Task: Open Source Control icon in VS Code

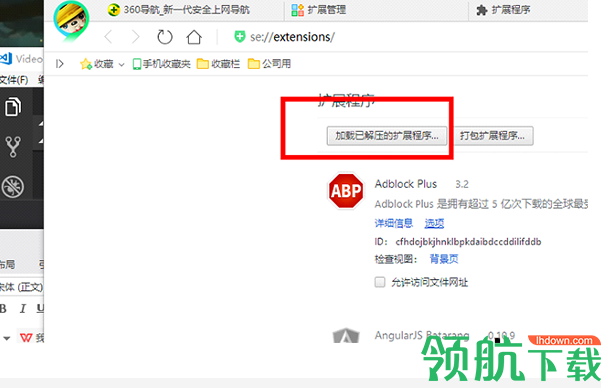Action: (x=13, y=146)
